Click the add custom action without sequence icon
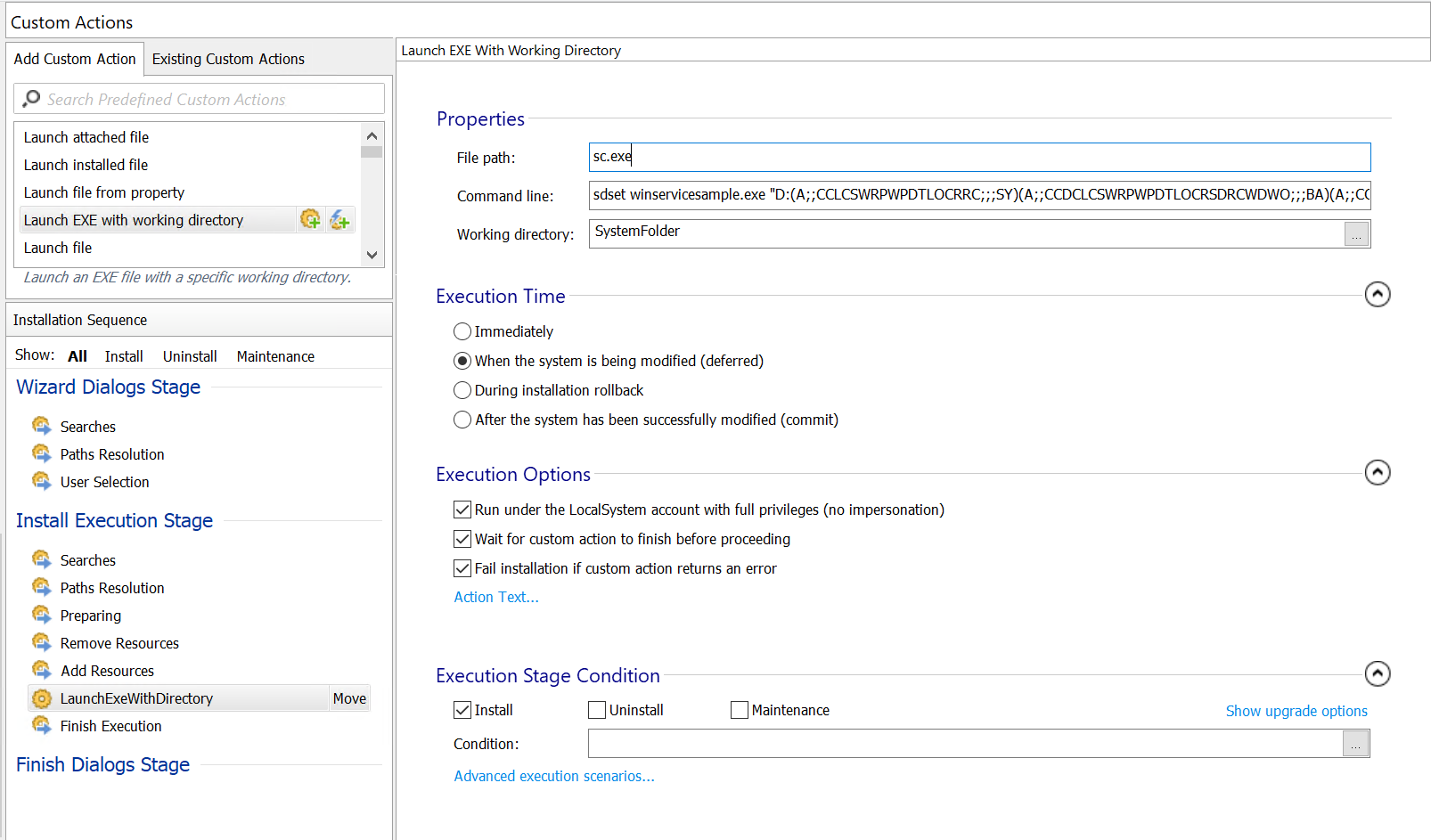Image resolution: width=1431 pixels, height=840 pixels. 339,219
